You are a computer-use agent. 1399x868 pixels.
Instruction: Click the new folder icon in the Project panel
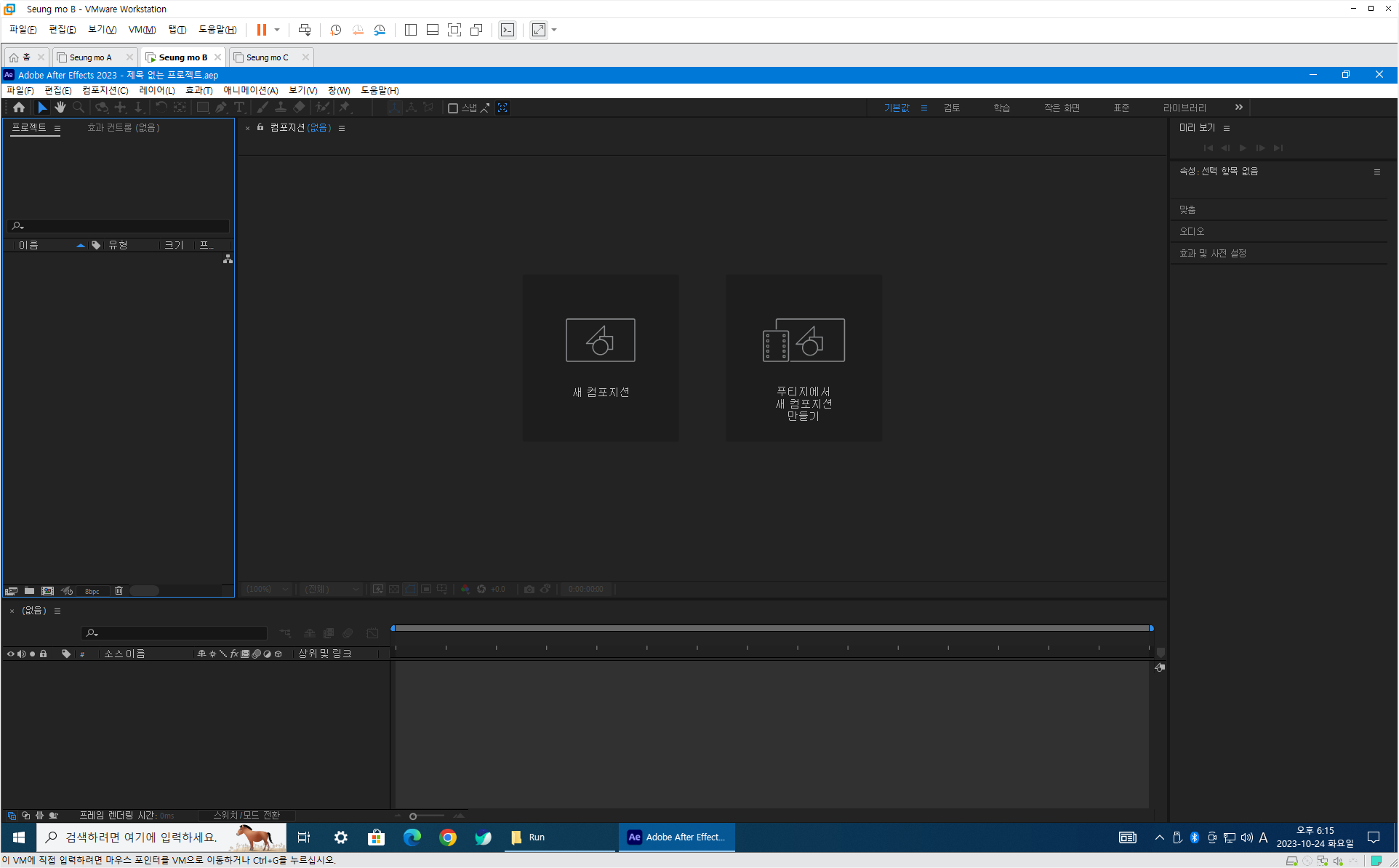point(29,591)
